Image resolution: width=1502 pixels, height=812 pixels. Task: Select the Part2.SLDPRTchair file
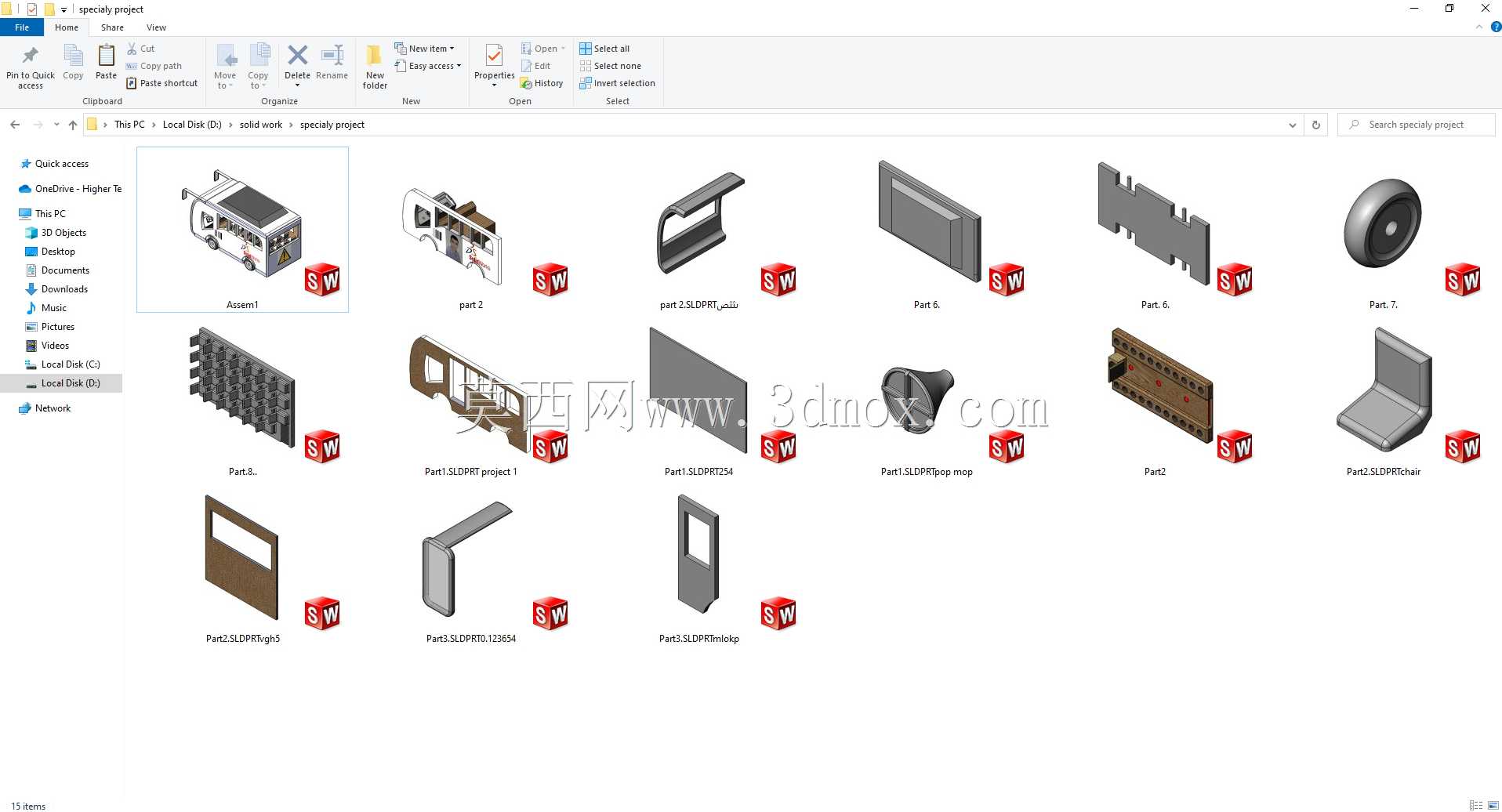tap(1383, 397)
